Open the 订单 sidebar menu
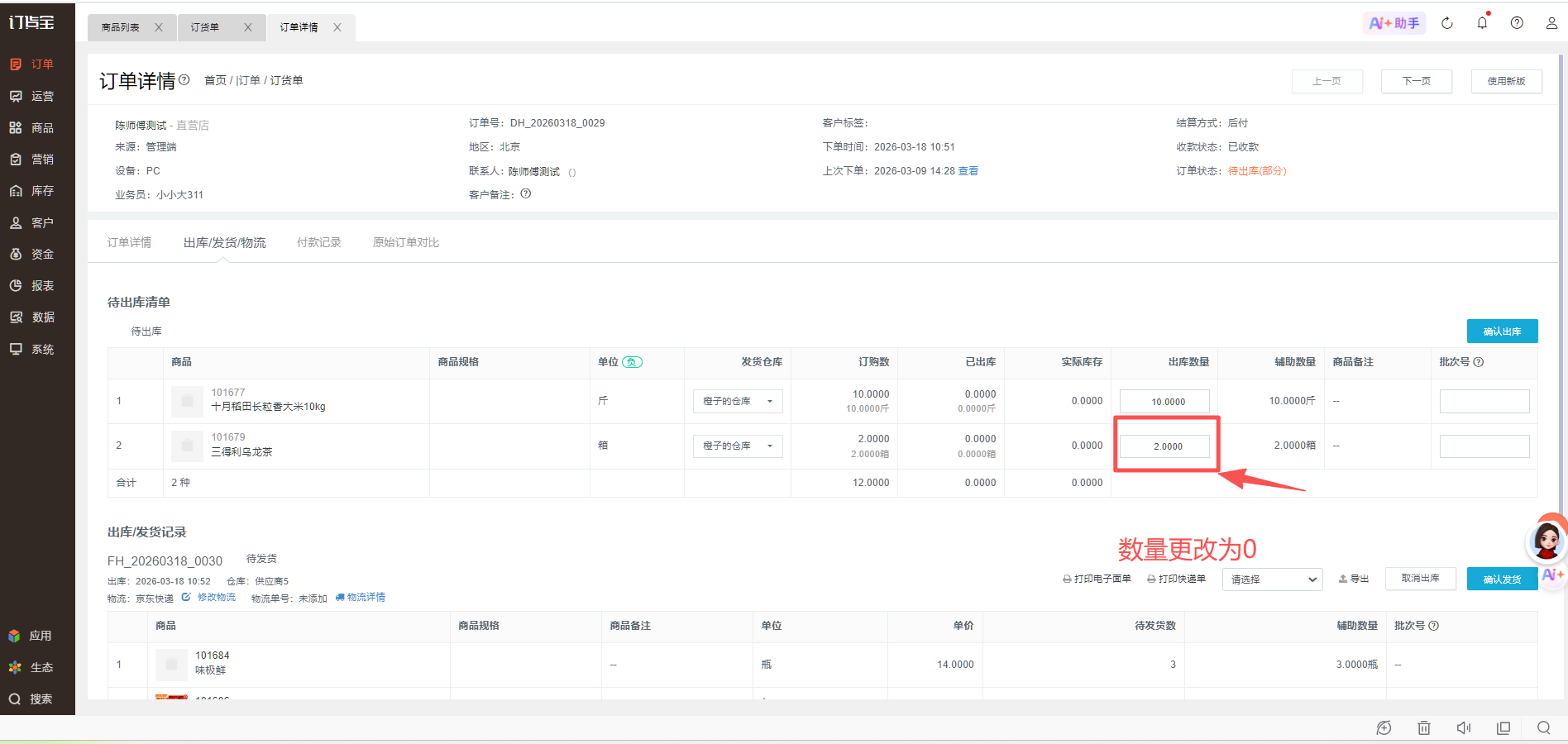This screenshot has width=1568, height=744. pos(33,64)
